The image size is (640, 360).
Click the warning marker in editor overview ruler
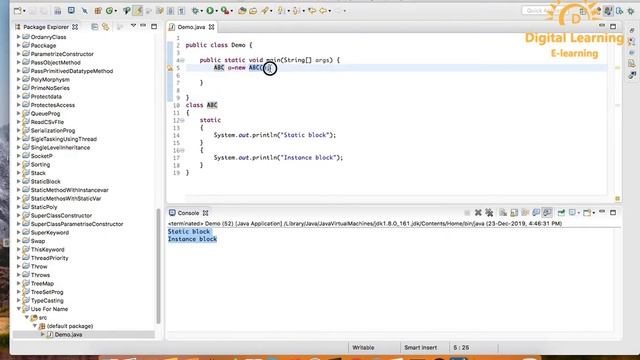click(618, 68)
